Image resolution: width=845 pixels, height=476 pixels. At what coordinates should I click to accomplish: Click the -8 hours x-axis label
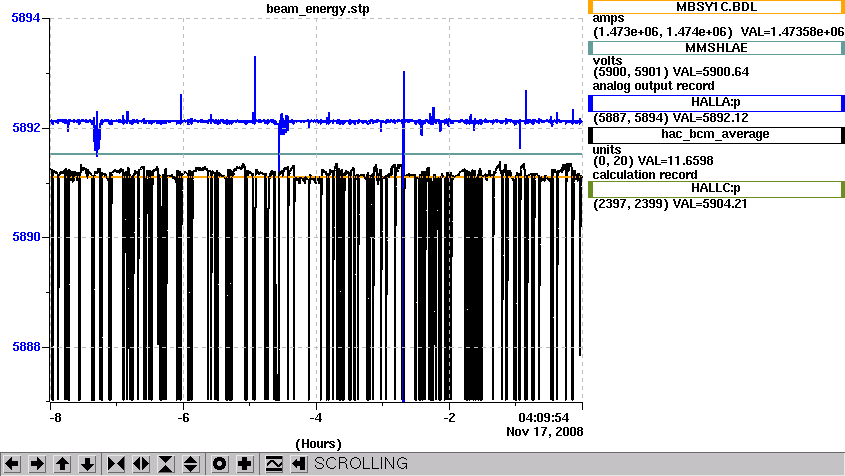coord(55,418)
